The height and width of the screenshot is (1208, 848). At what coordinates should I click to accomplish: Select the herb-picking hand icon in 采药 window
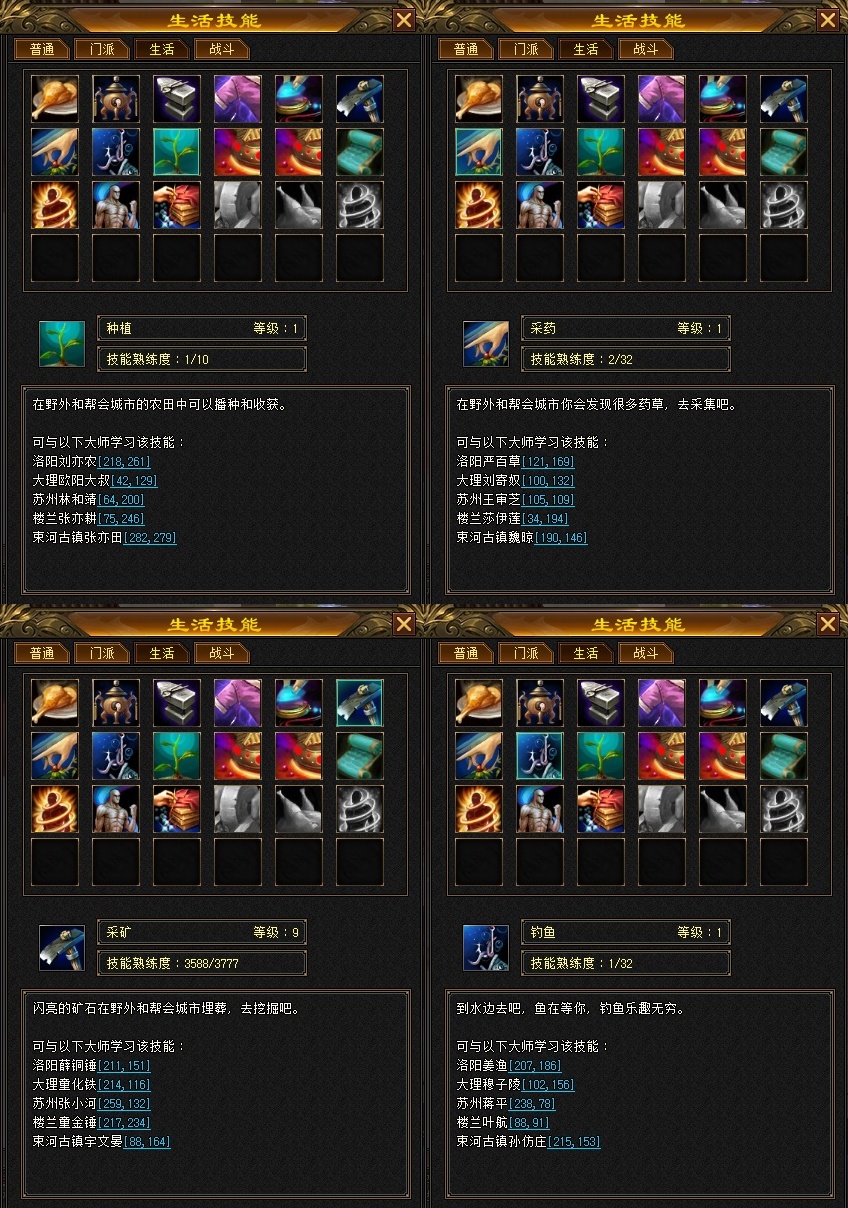click(479, 152)
